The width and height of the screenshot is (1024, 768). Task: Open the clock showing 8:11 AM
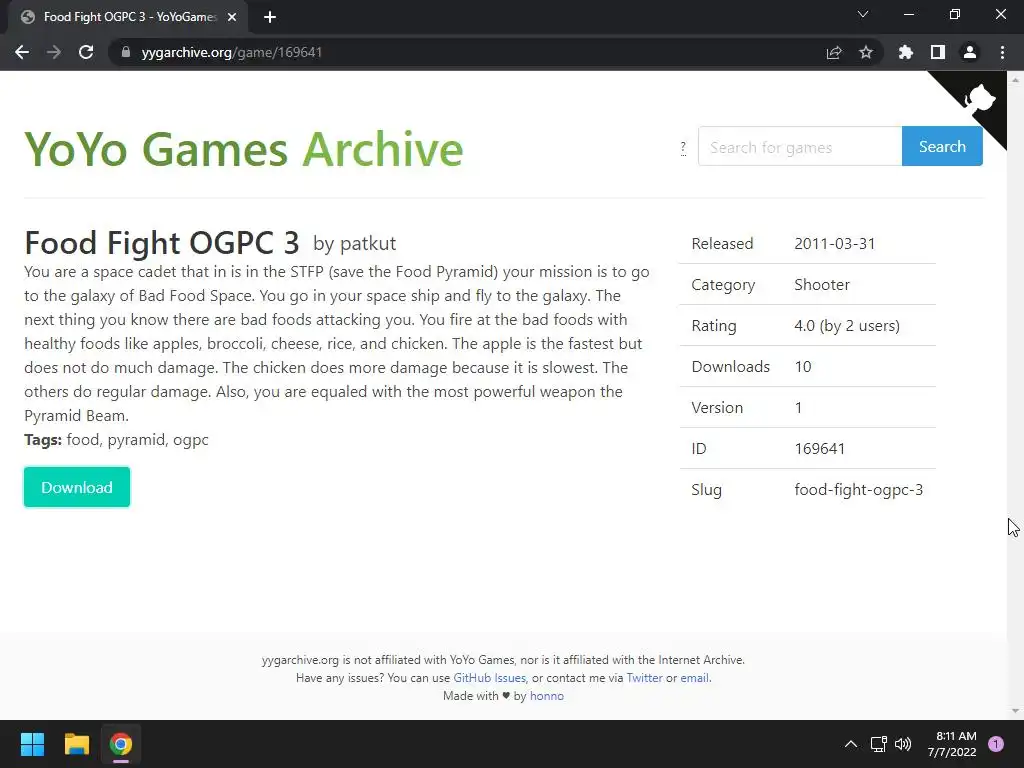point(952,744)
